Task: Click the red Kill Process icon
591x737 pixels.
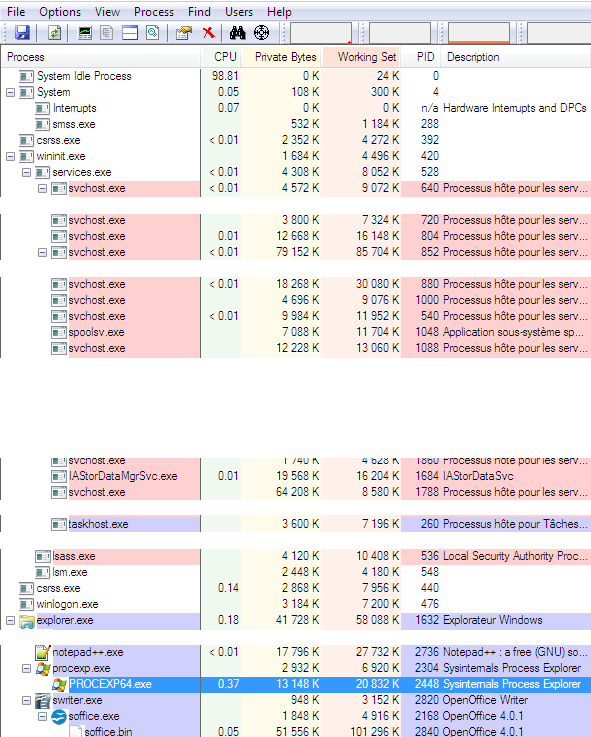Action: coord(208,33)
